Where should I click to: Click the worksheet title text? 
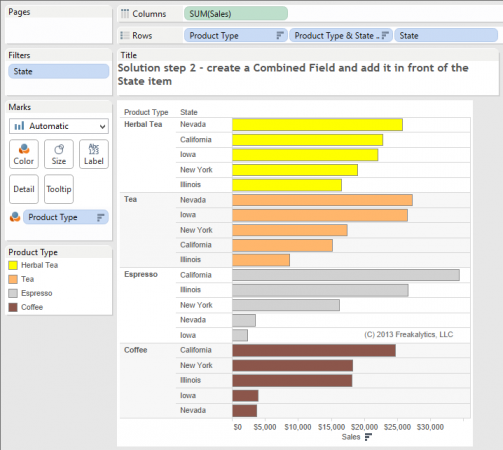(293, 74)
